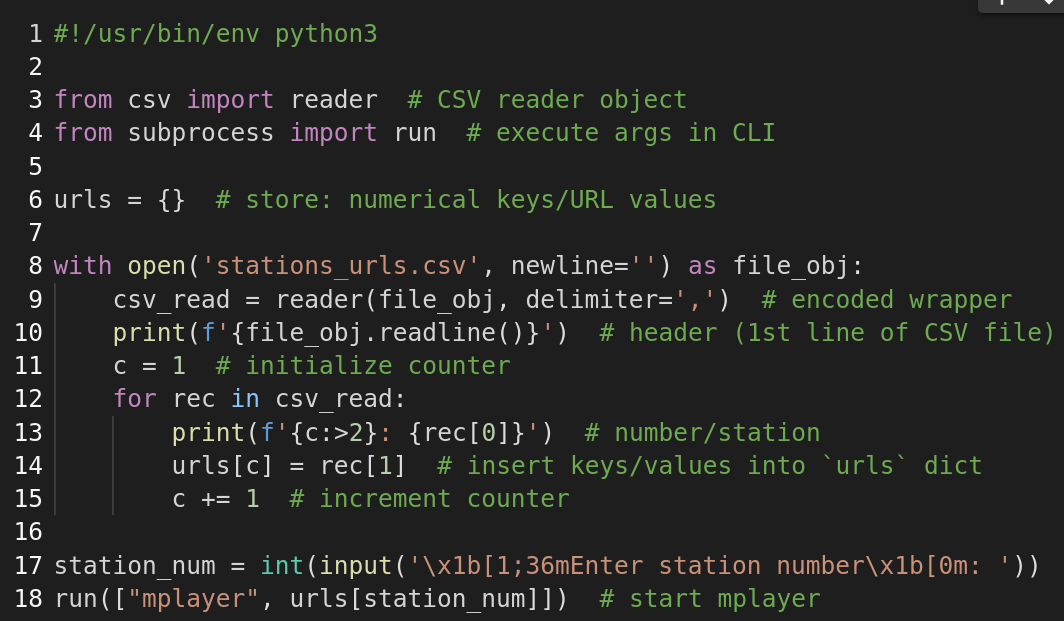
Task: Click comment '# store: numerical keys/URL values'
Action: 466,200
